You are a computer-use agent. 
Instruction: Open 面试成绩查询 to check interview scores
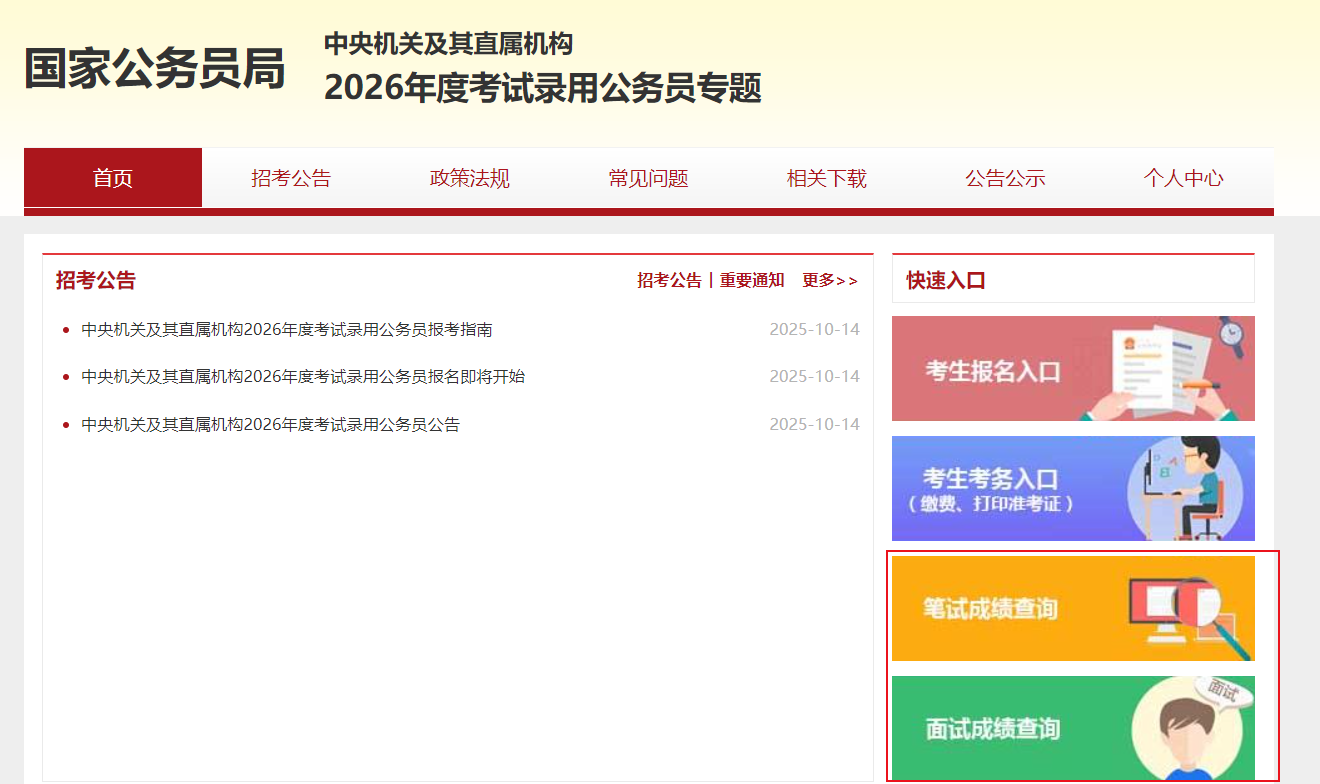tap(1072, 727)
